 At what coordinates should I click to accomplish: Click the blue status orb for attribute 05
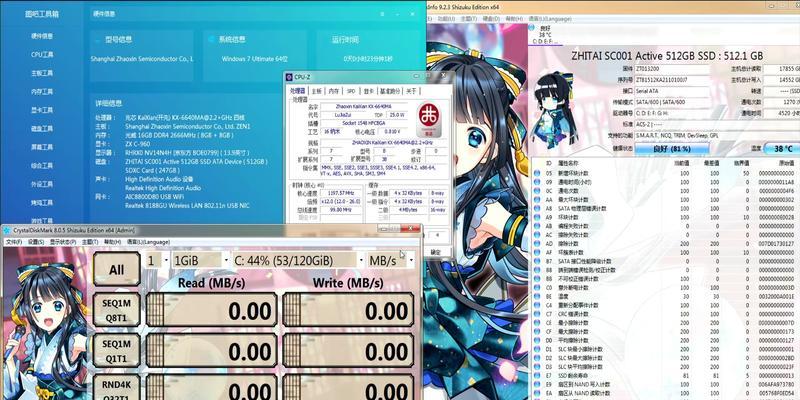click(537, 173)
